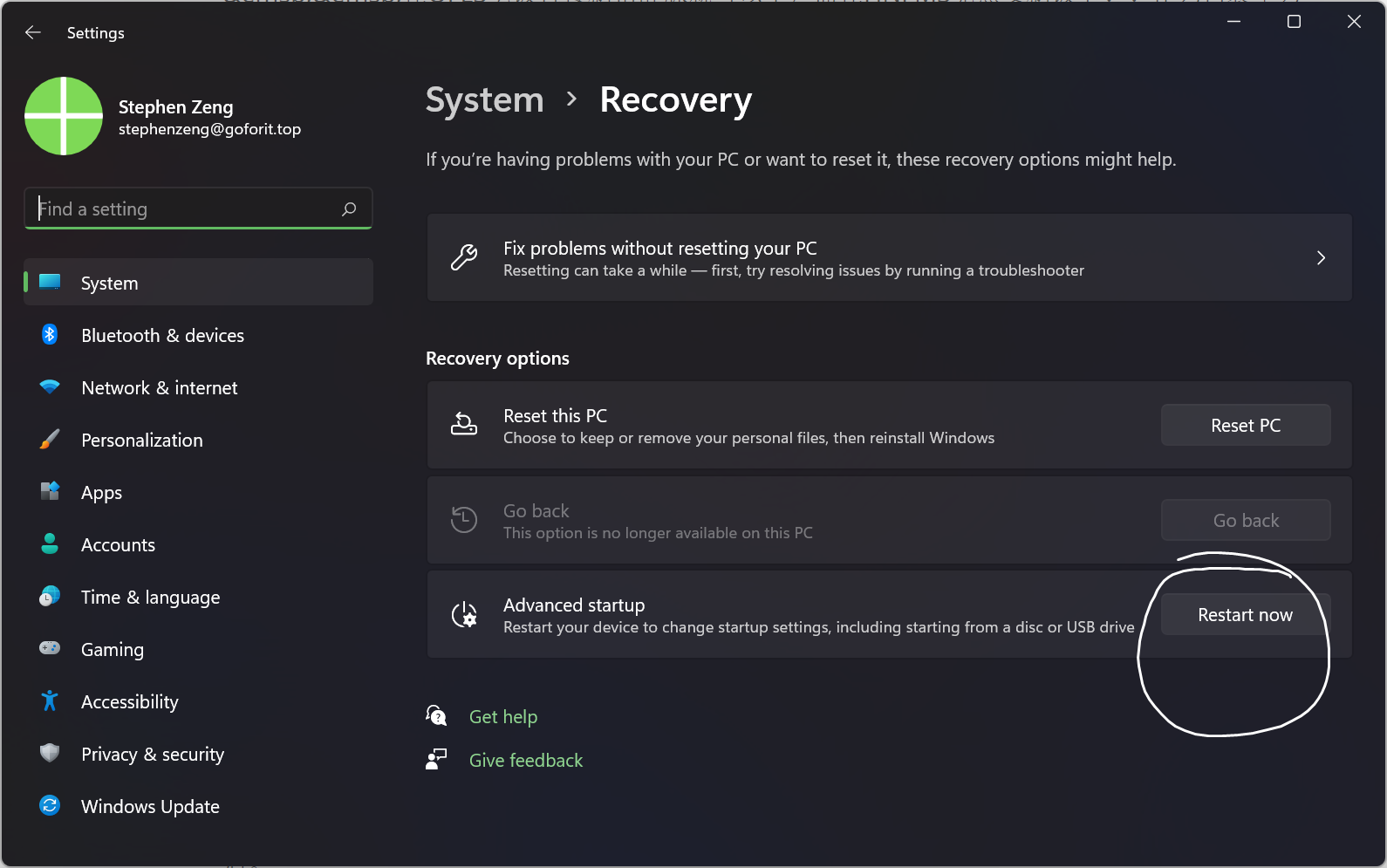Click 'This option is no longer available' text

point(658,533)
